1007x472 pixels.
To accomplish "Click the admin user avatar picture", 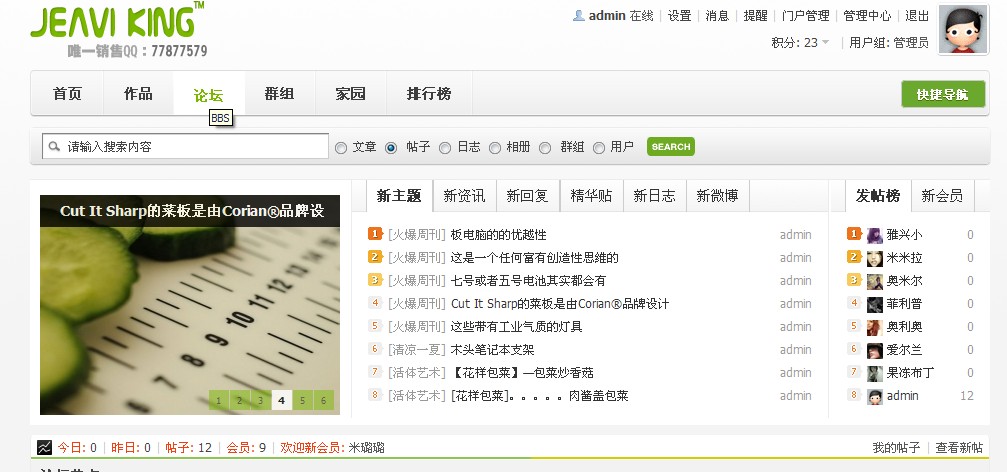I will 963,29.
